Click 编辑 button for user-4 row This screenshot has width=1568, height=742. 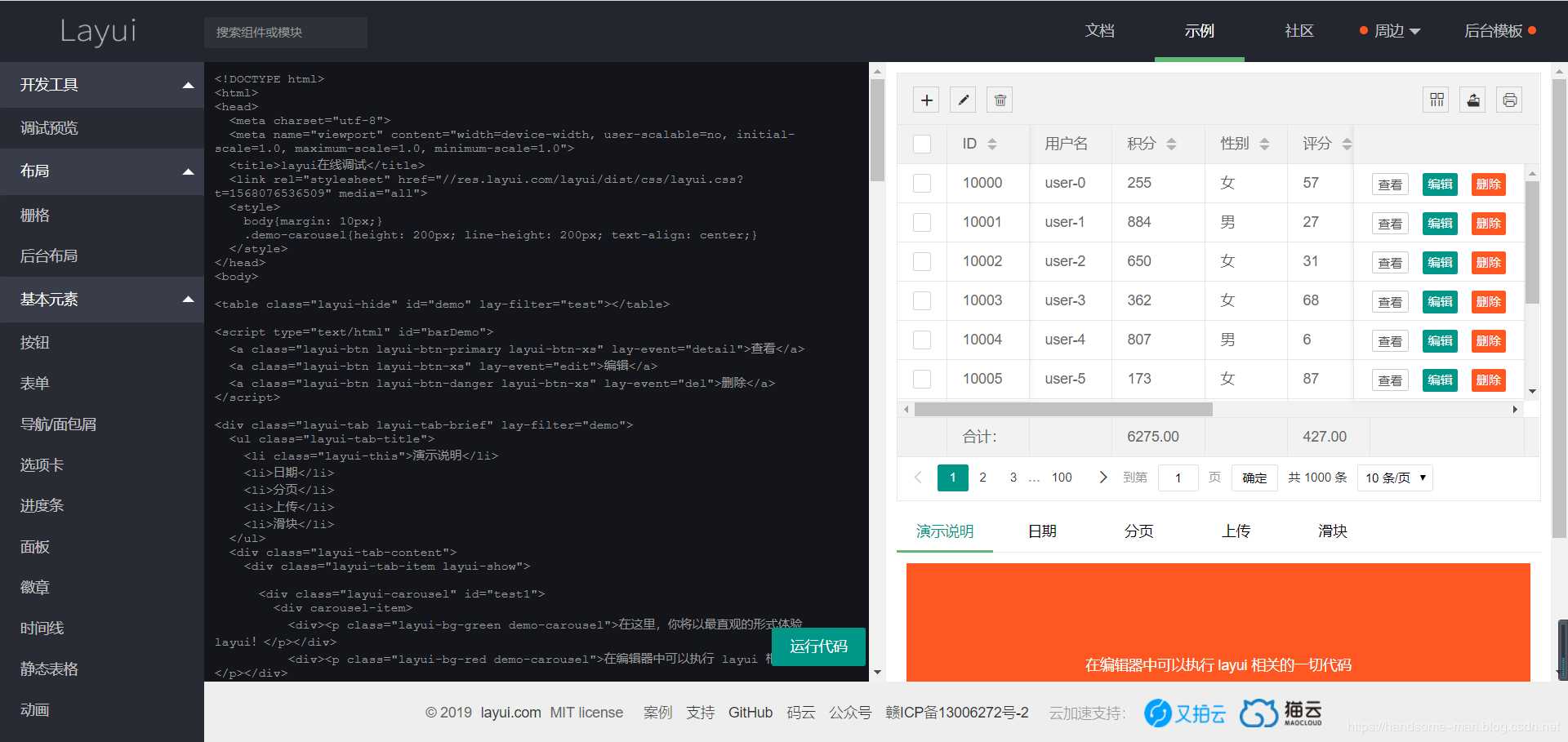click(x=1440, y=341)
